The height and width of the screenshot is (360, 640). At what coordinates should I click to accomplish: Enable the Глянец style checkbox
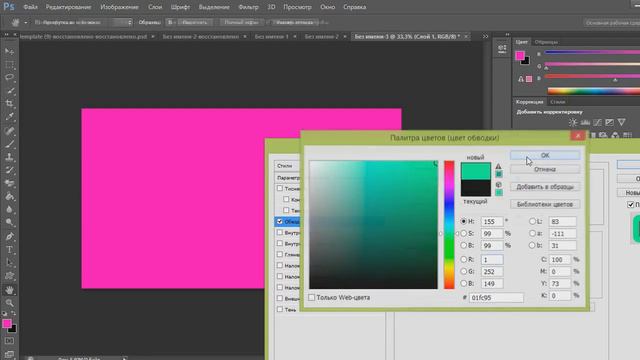click(280, 254)
